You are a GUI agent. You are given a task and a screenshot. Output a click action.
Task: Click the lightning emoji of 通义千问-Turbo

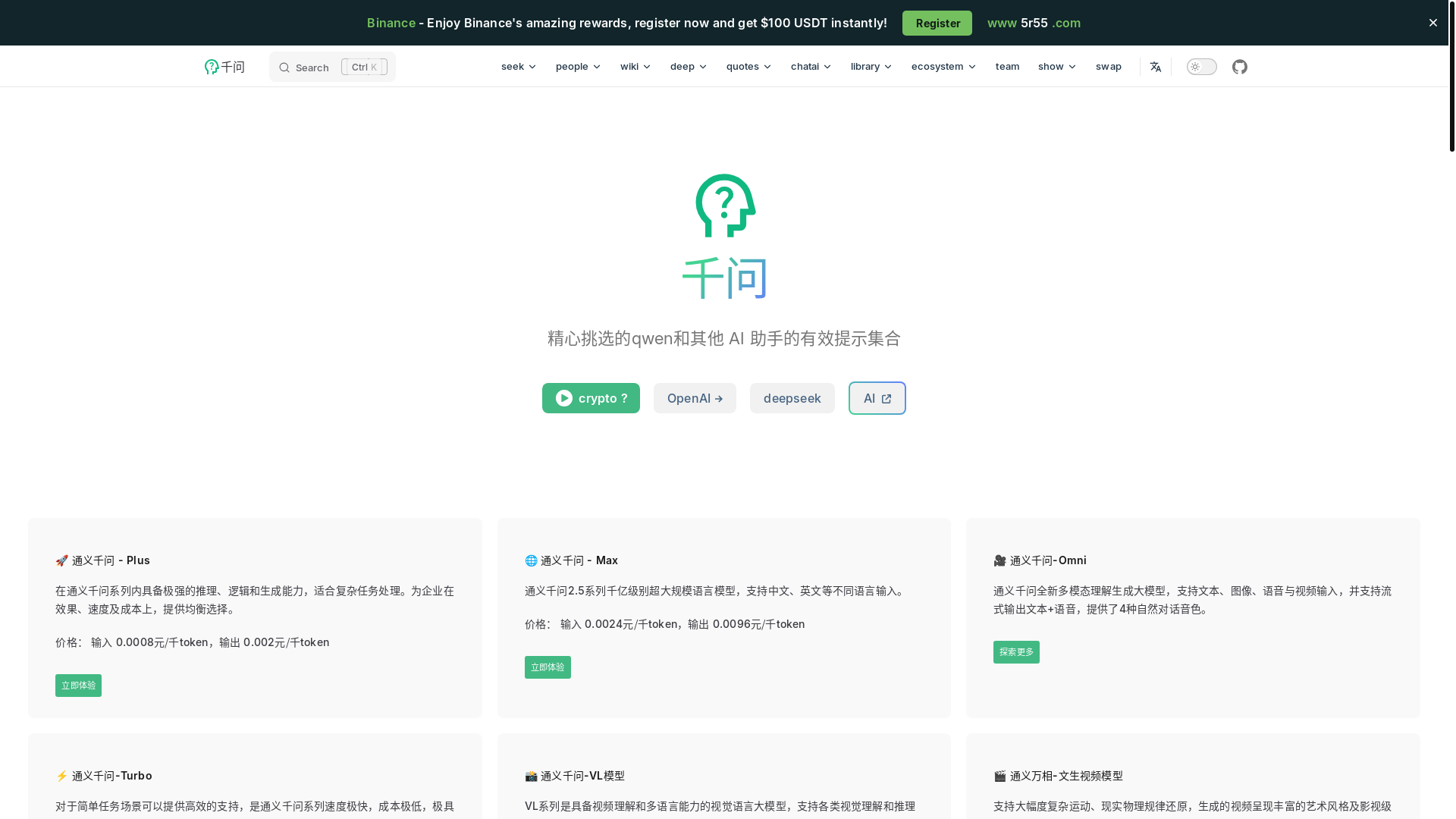pos(62,776)
